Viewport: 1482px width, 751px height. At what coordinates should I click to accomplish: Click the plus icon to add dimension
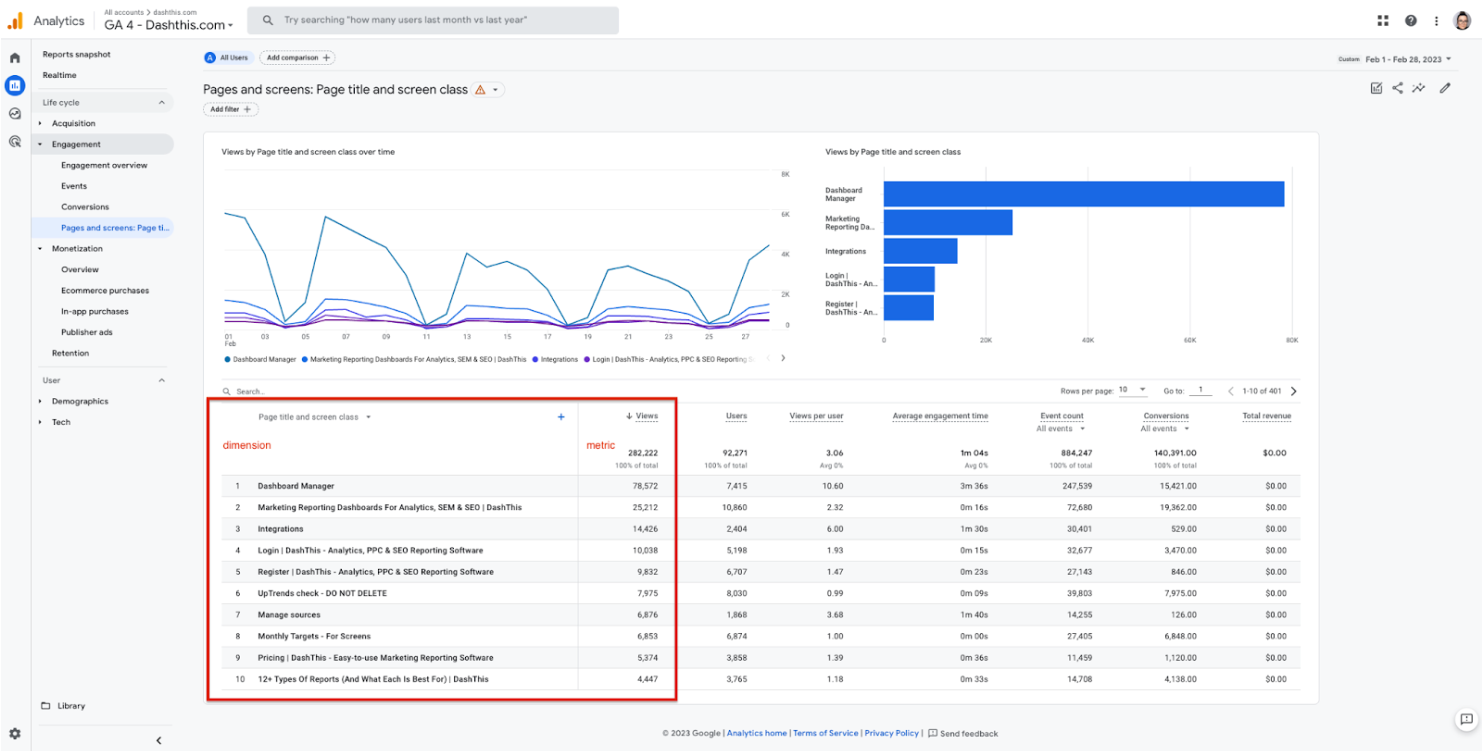point(561,417)
